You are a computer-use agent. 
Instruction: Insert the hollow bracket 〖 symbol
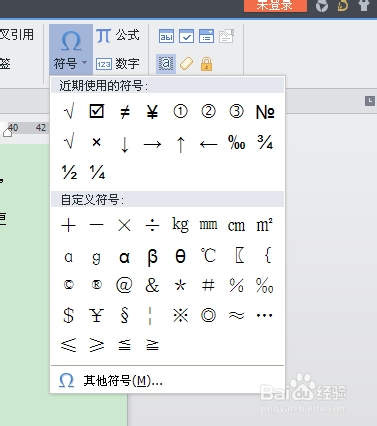[239, 256]
